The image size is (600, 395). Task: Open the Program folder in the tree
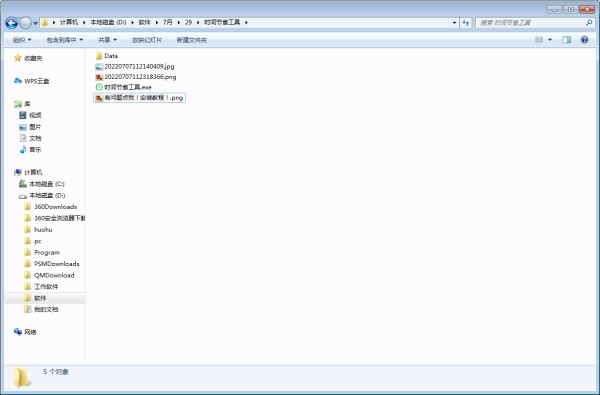42,253
